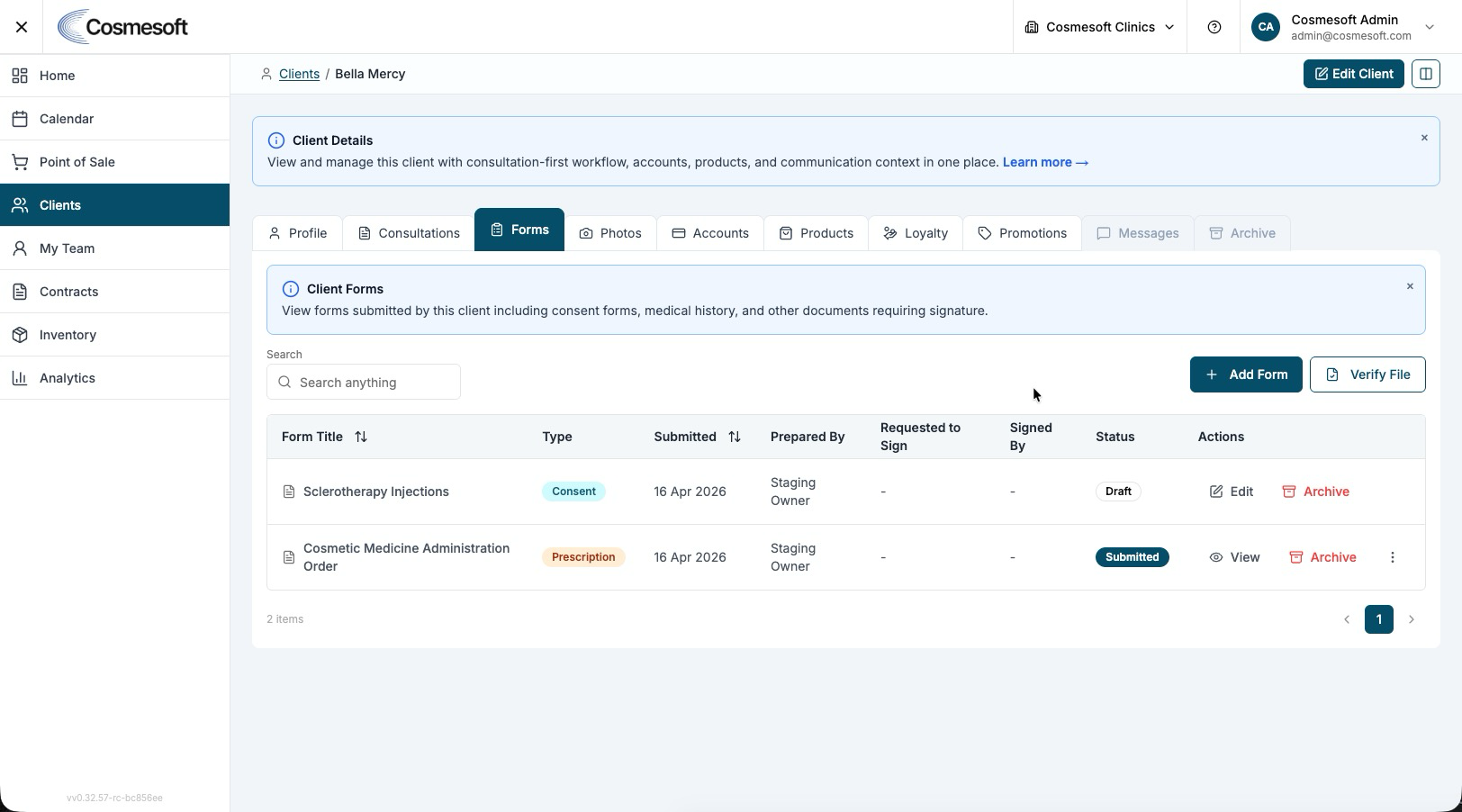Toggle the side panel layout icon
The width and height of the screenshot is (1462, 812).
pos(1426,74)
